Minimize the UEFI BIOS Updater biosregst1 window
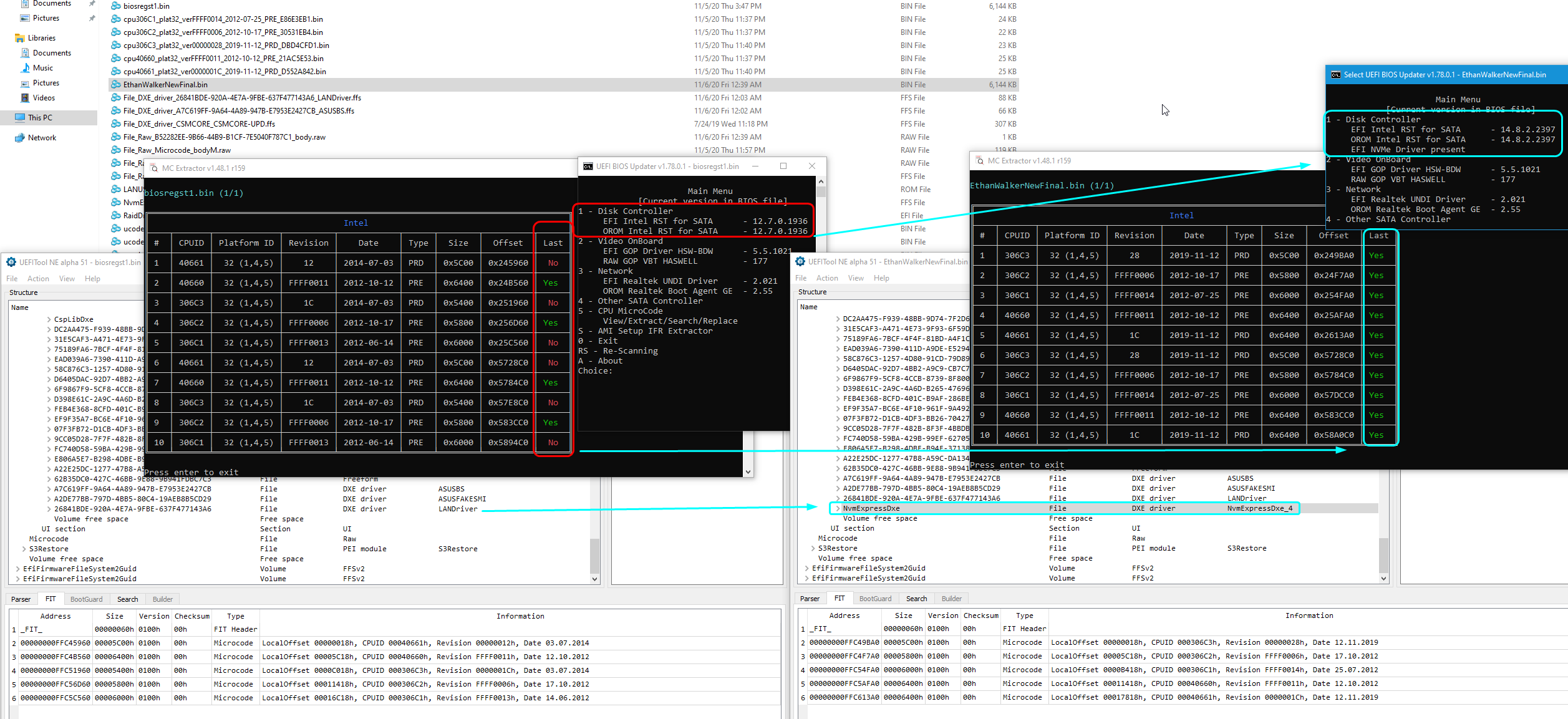Viewport: 1568px width, 719px height. (x=755, y=166)
